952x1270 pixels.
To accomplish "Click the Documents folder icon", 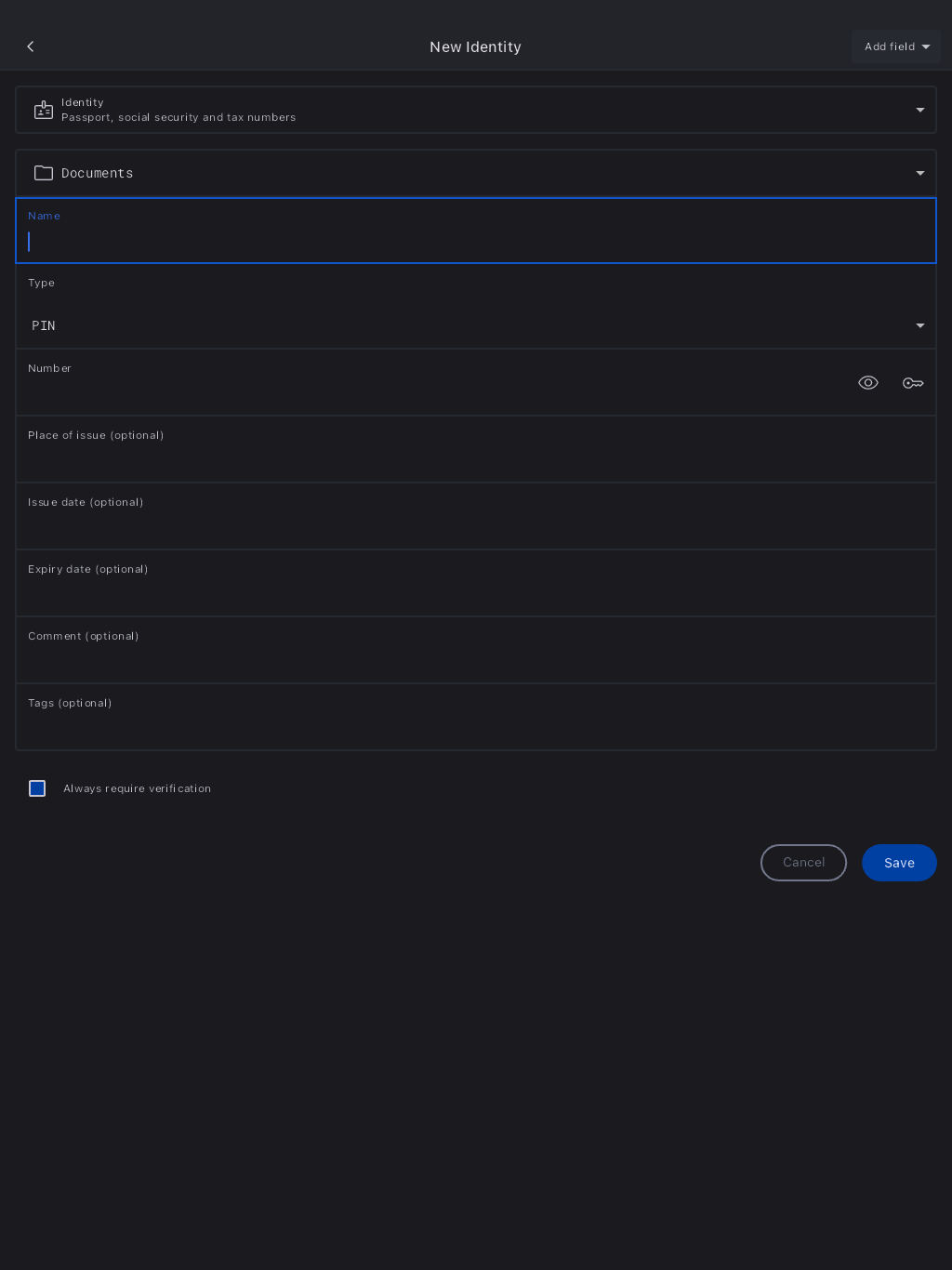I will click(44, 173).
